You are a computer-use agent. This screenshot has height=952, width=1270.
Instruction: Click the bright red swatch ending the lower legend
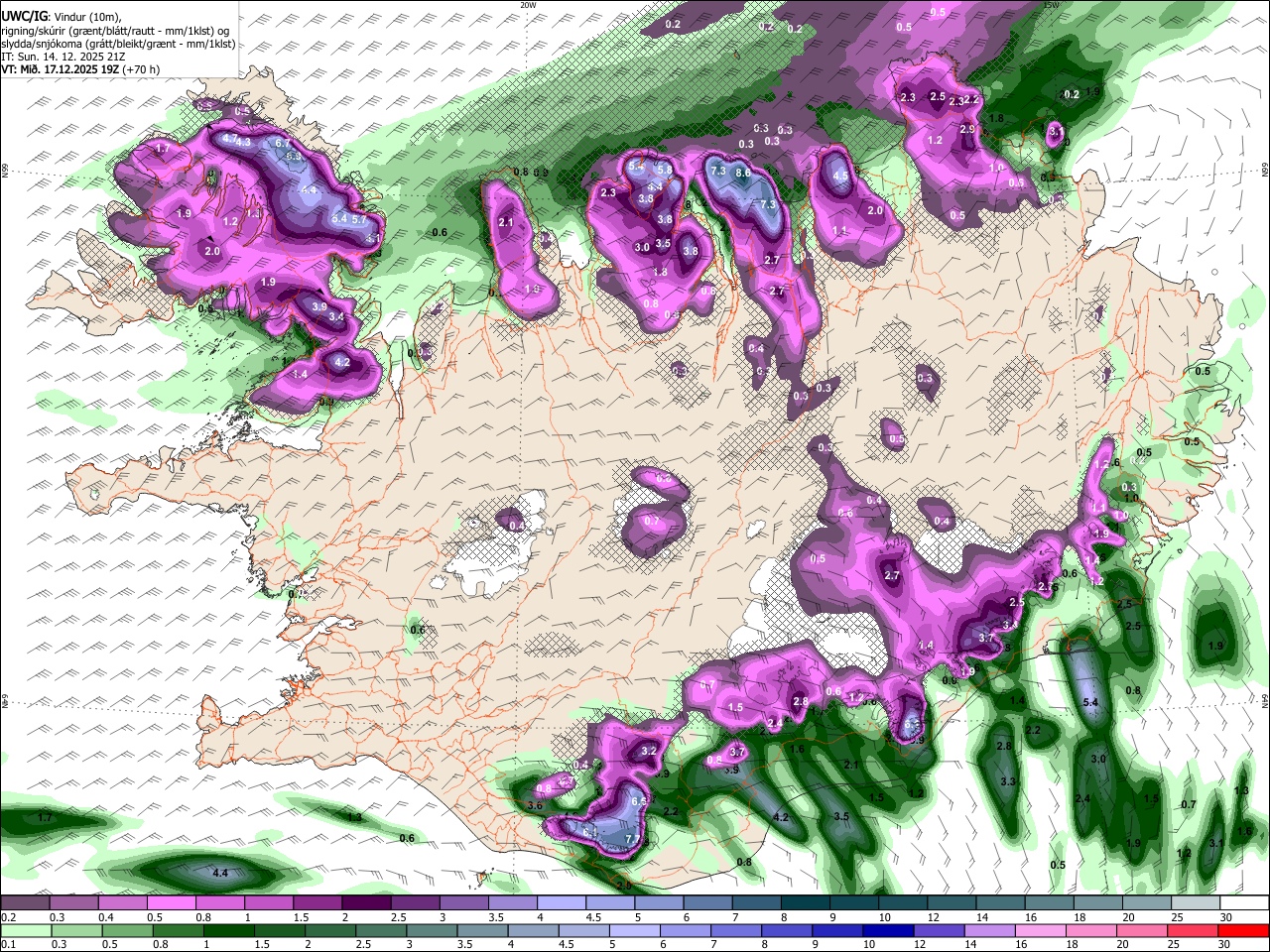pos(1243,930)
